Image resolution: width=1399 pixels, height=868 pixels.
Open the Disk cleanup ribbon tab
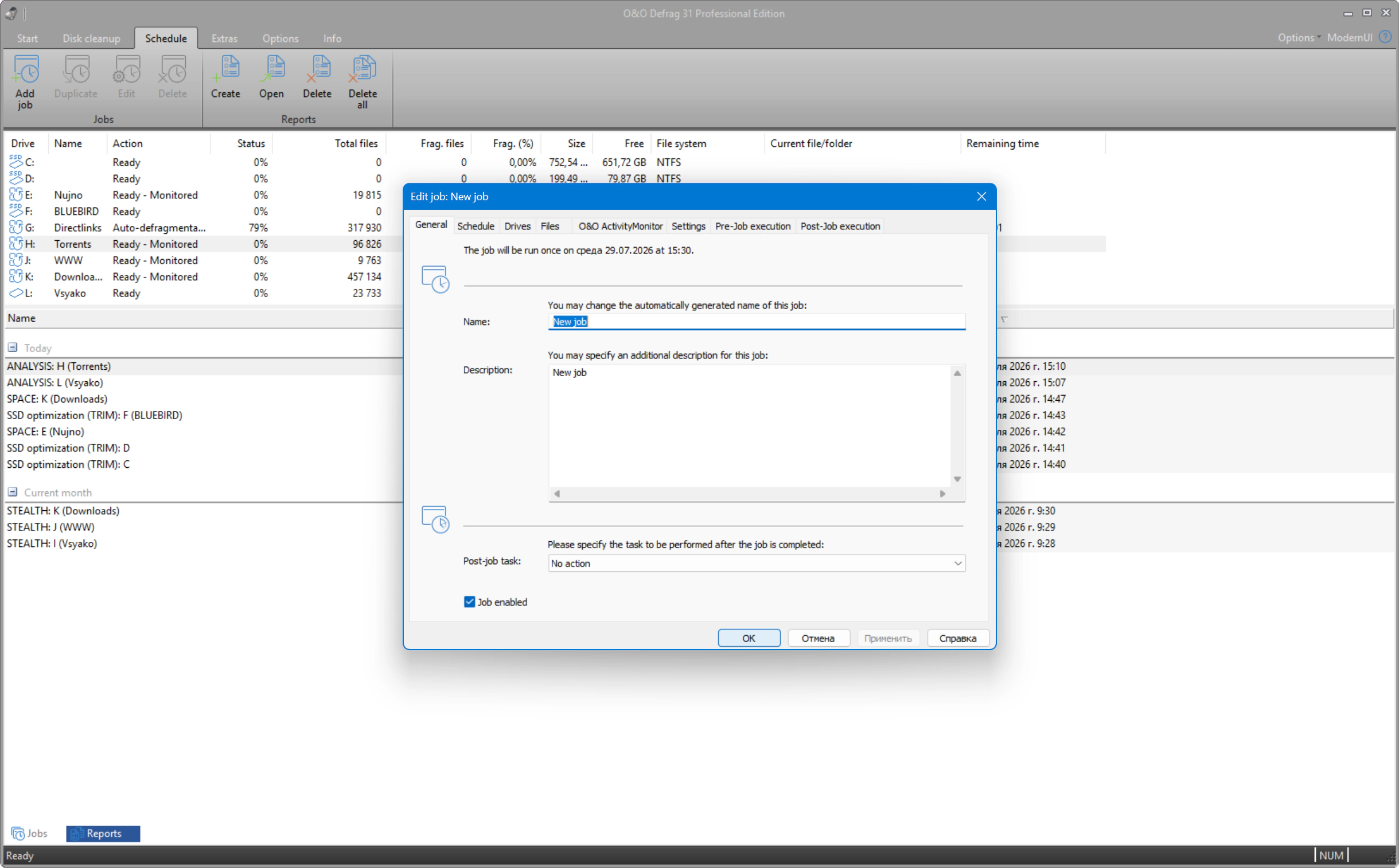tap(91, 38)
